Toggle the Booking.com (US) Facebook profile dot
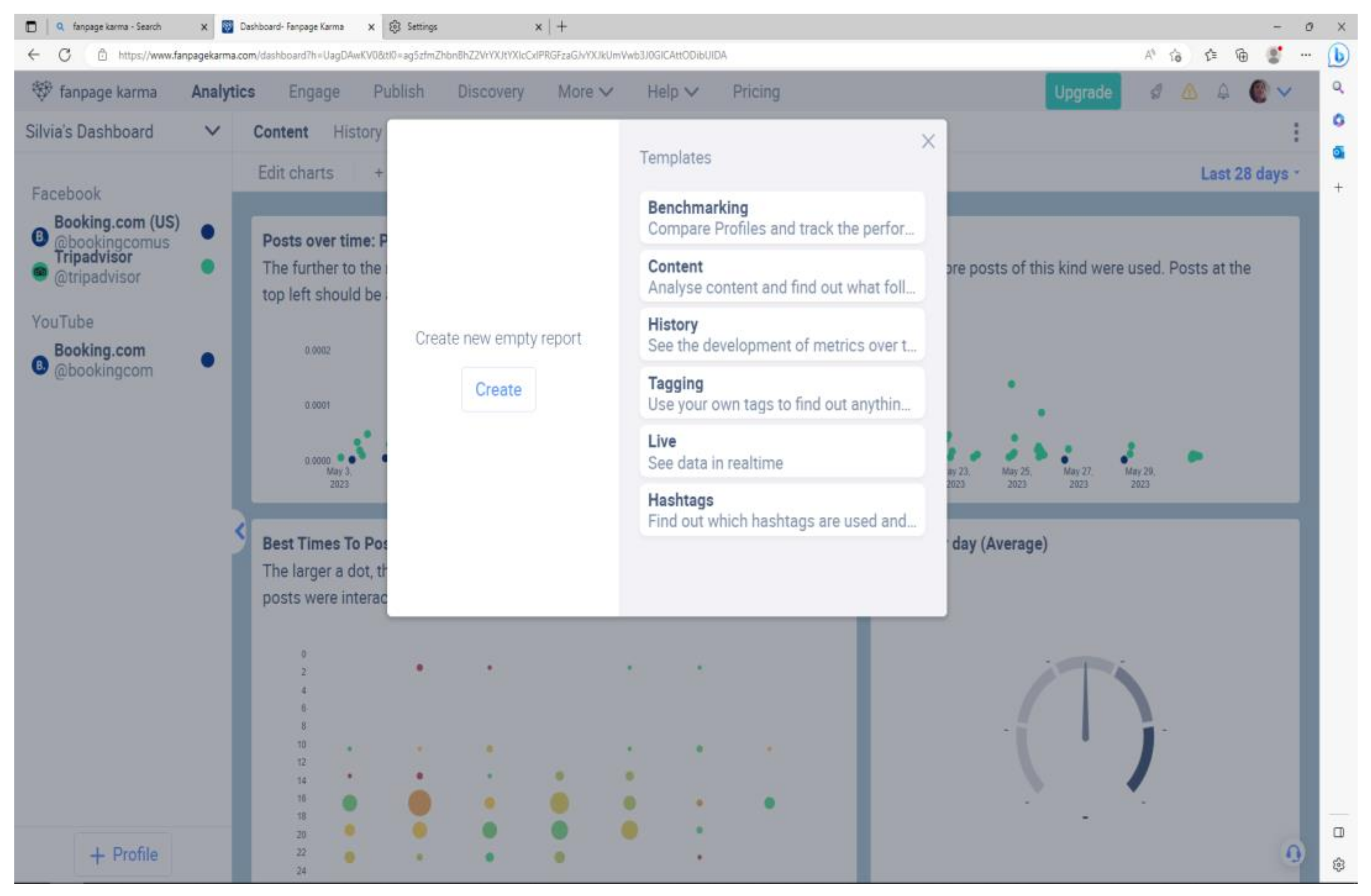 point(207,232)
